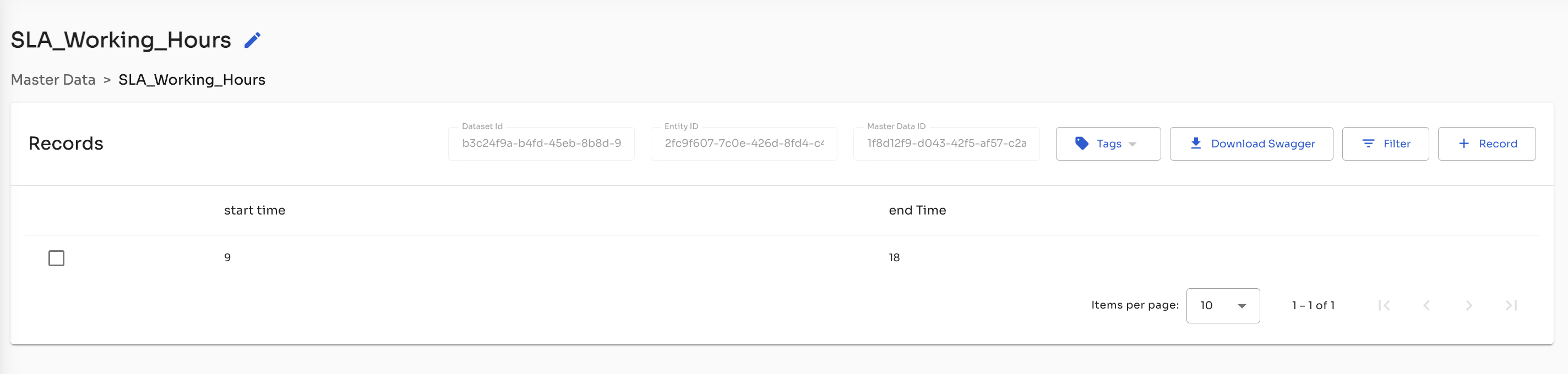This screenshot has height=374, width=1568.
Task: Click the end Time column header
Action: pos(917,211)
